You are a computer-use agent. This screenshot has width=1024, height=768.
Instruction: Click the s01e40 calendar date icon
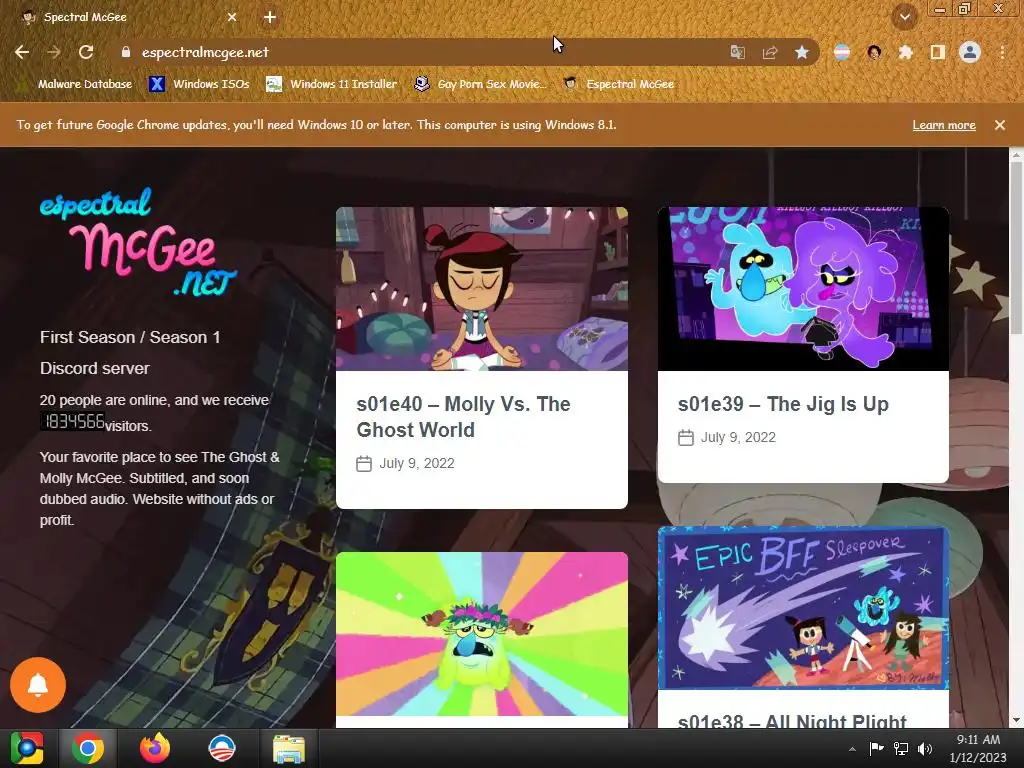coord(364,464)
